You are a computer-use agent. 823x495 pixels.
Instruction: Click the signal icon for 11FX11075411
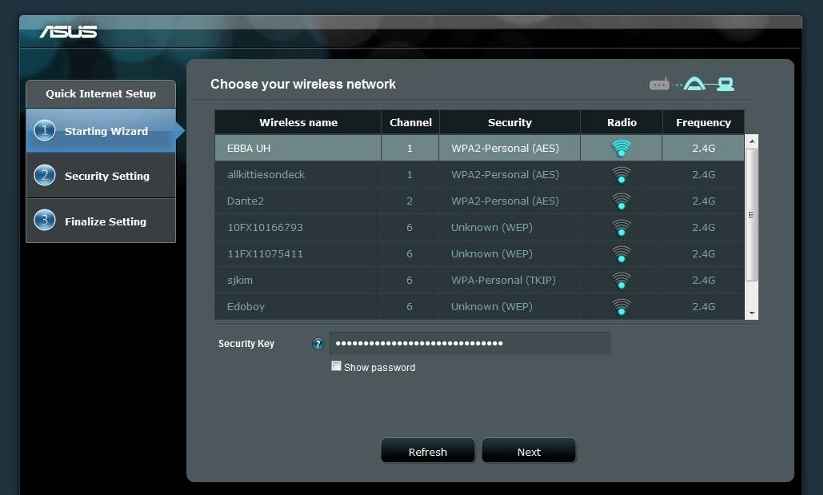click(x=621, y=254)
